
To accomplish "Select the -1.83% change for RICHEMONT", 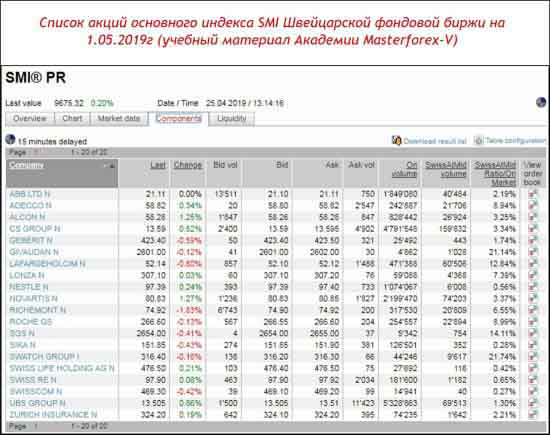I will [x=189, y=310].
